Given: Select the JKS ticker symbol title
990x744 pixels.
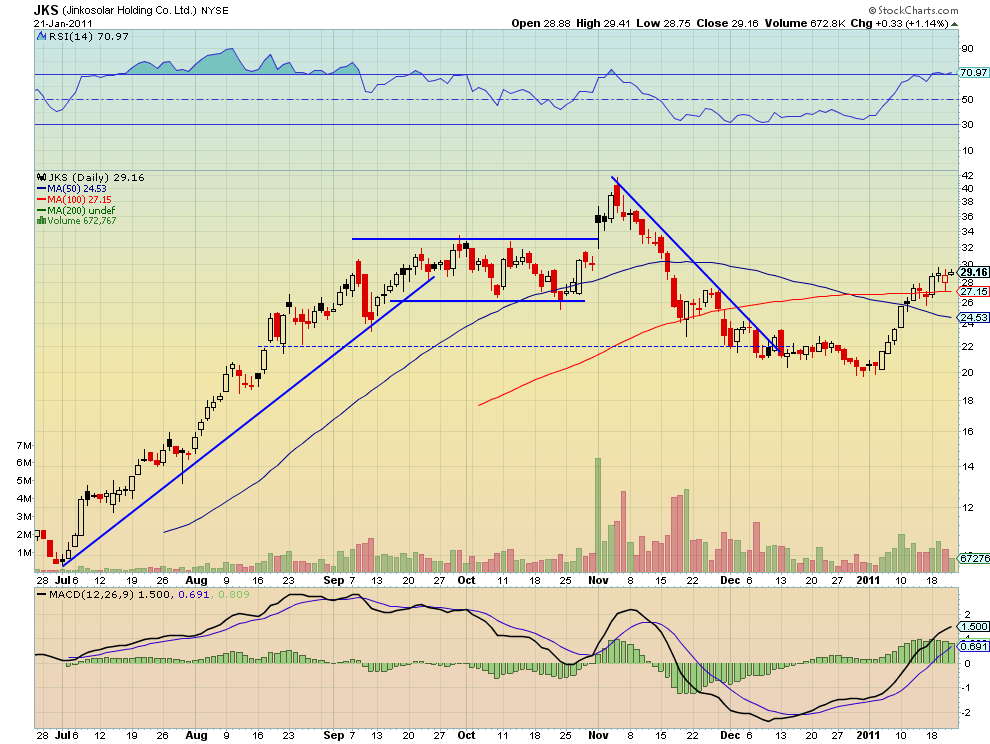Looking at the screenshot, I should 45,10.
